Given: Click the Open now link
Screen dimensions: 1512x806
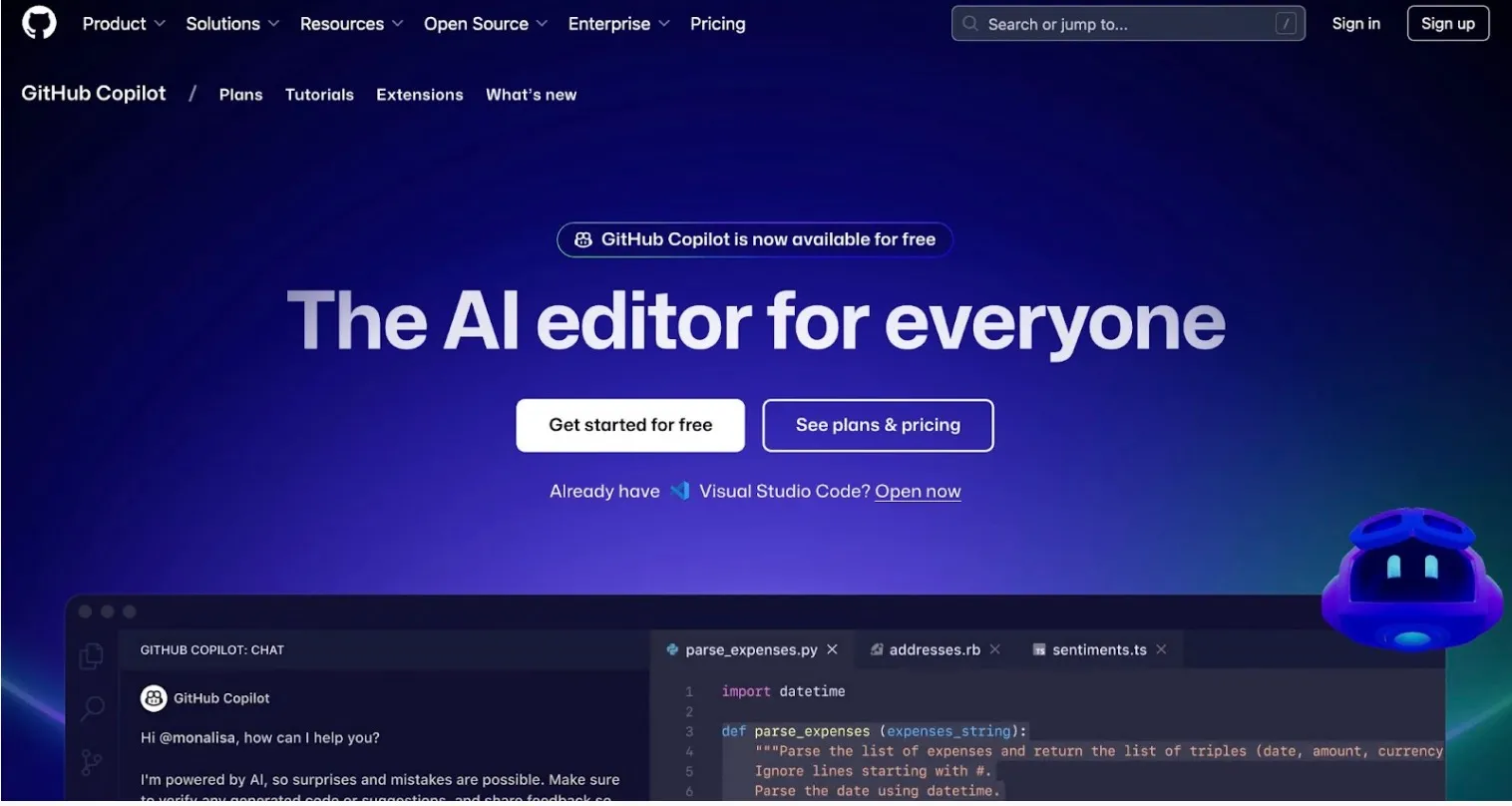Looking at the screenshot, I should tap(918, 492).
